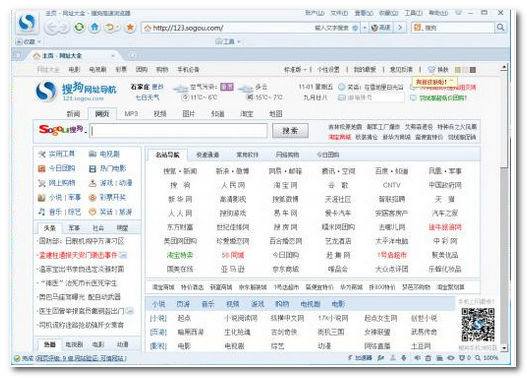The width and height of the screenshot is (527, 378).
Task: Click the scrollbar down arrow
Action: [504, 348]
